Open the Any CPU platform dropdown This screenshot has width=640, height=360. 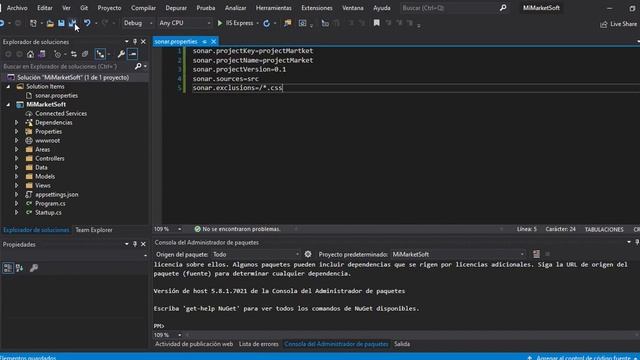184,23
